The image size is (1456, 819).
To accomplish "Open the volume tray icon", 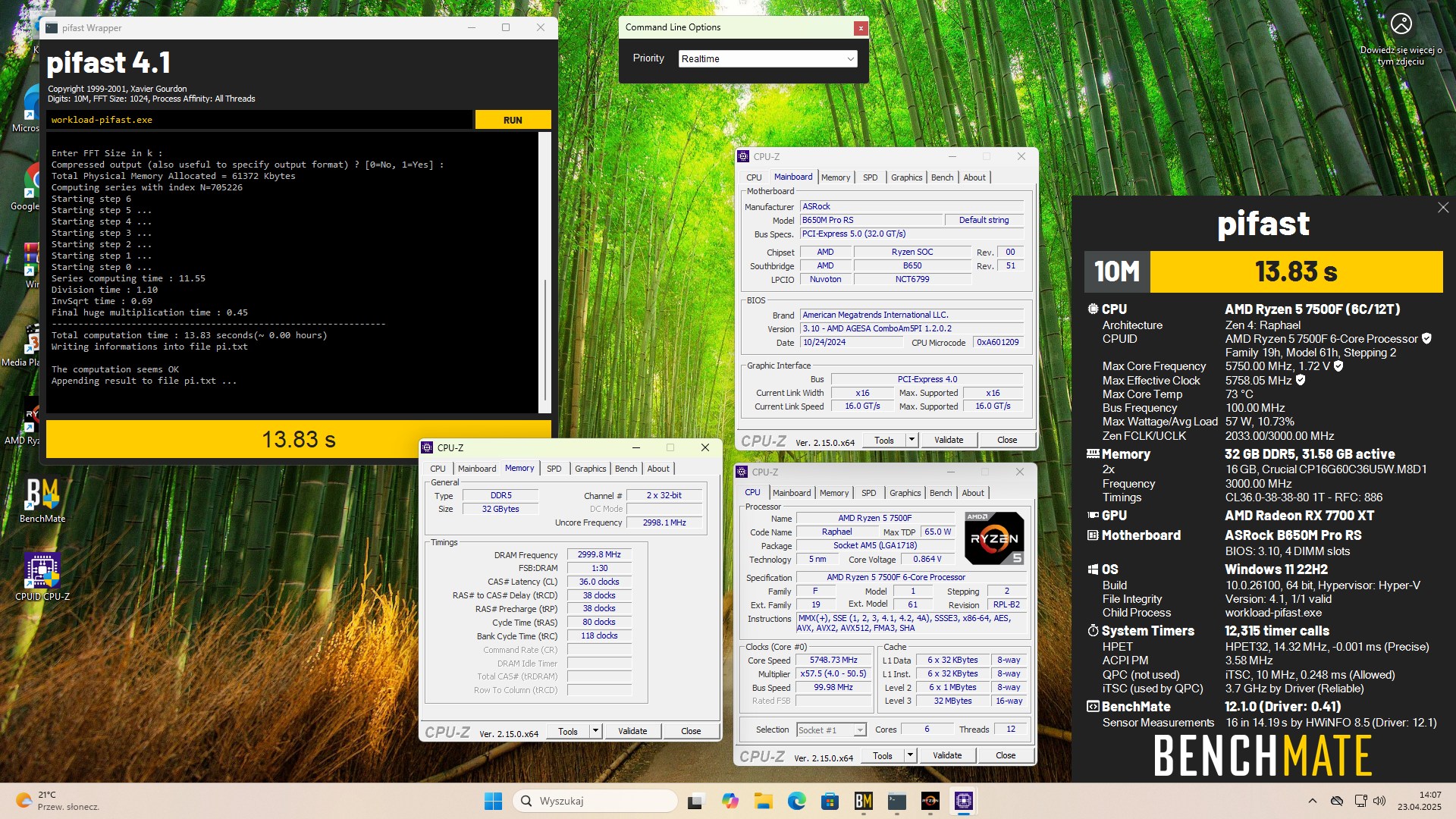I will tap(1379, 801).
